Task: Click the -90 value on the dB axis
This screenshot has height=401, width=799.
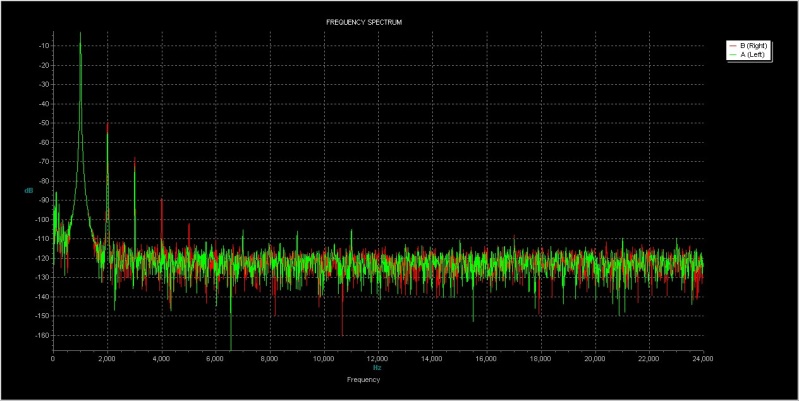Action: tap(43, 200)
